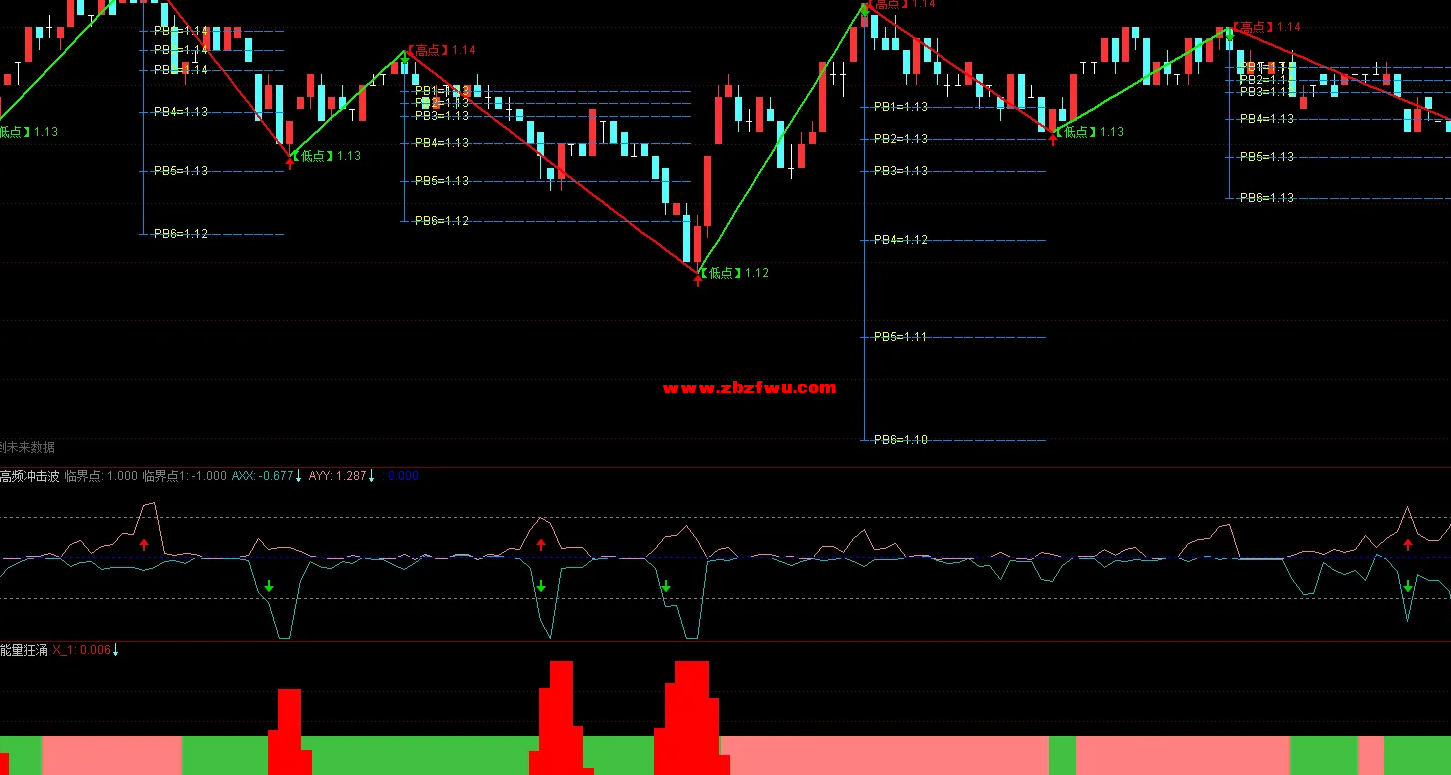Click the down arrow next to the AXX value

tap(298, 476)
